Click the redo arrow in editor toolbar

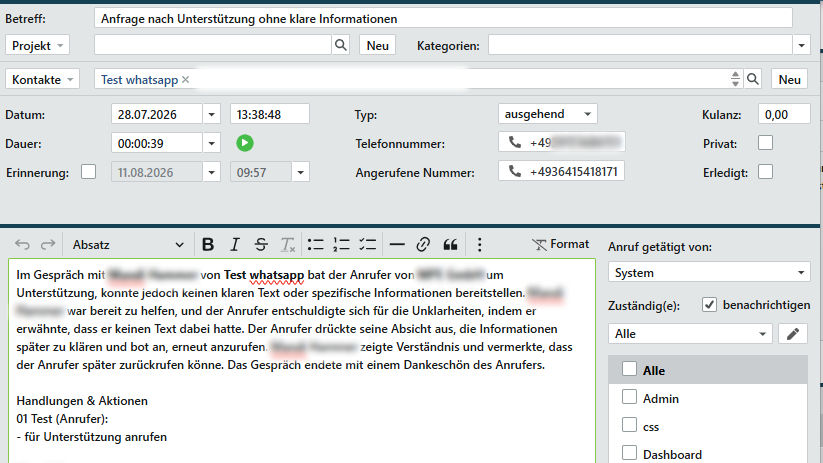(x=48, y=245)
